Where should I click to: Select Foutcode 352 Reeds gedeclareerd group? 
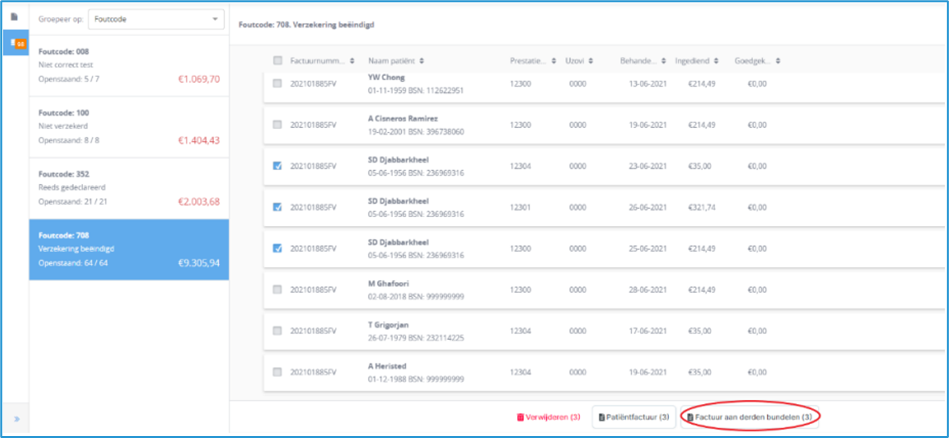tap(128, 187)
